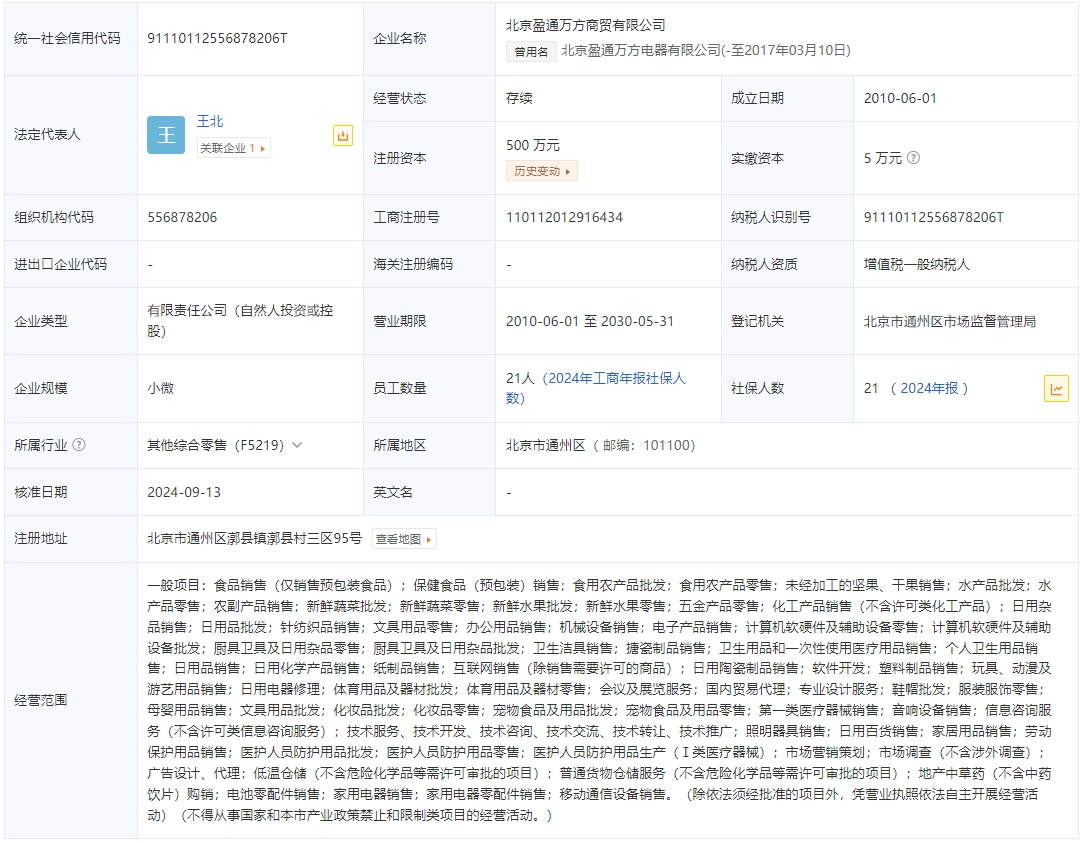Open legal representative 王北 profile link
This screenshot has height=843, width=1081.
pos(210,121)
